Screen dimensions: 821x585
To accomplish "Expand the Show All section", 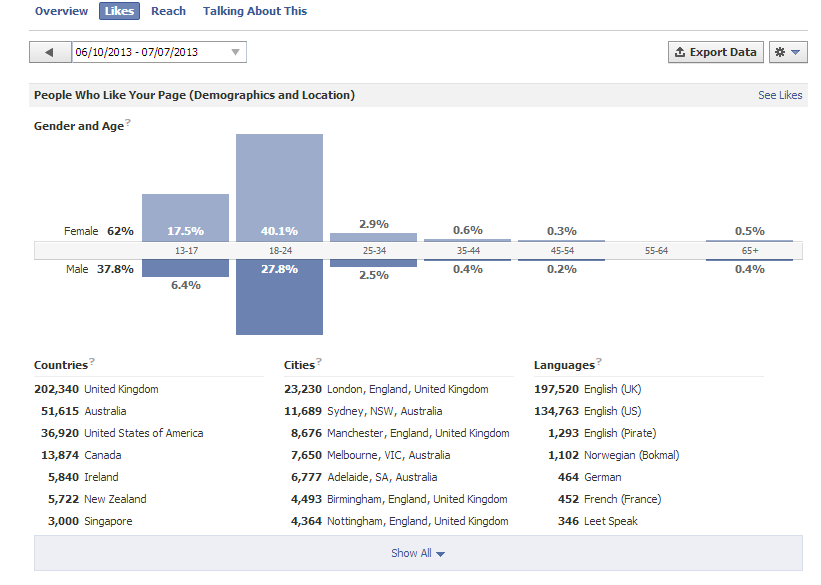I will (x=418, y=553).
